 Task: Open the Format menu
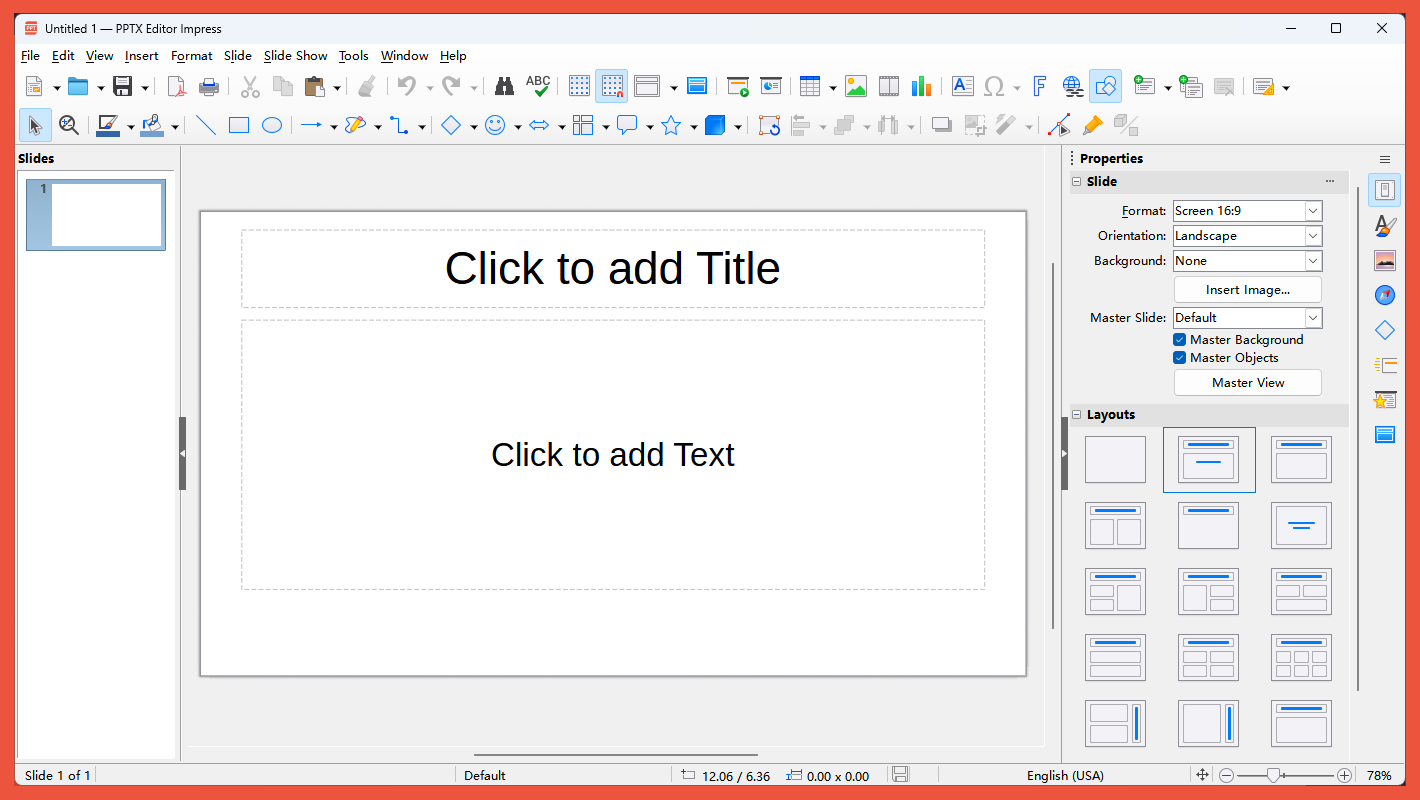[192, 56]
